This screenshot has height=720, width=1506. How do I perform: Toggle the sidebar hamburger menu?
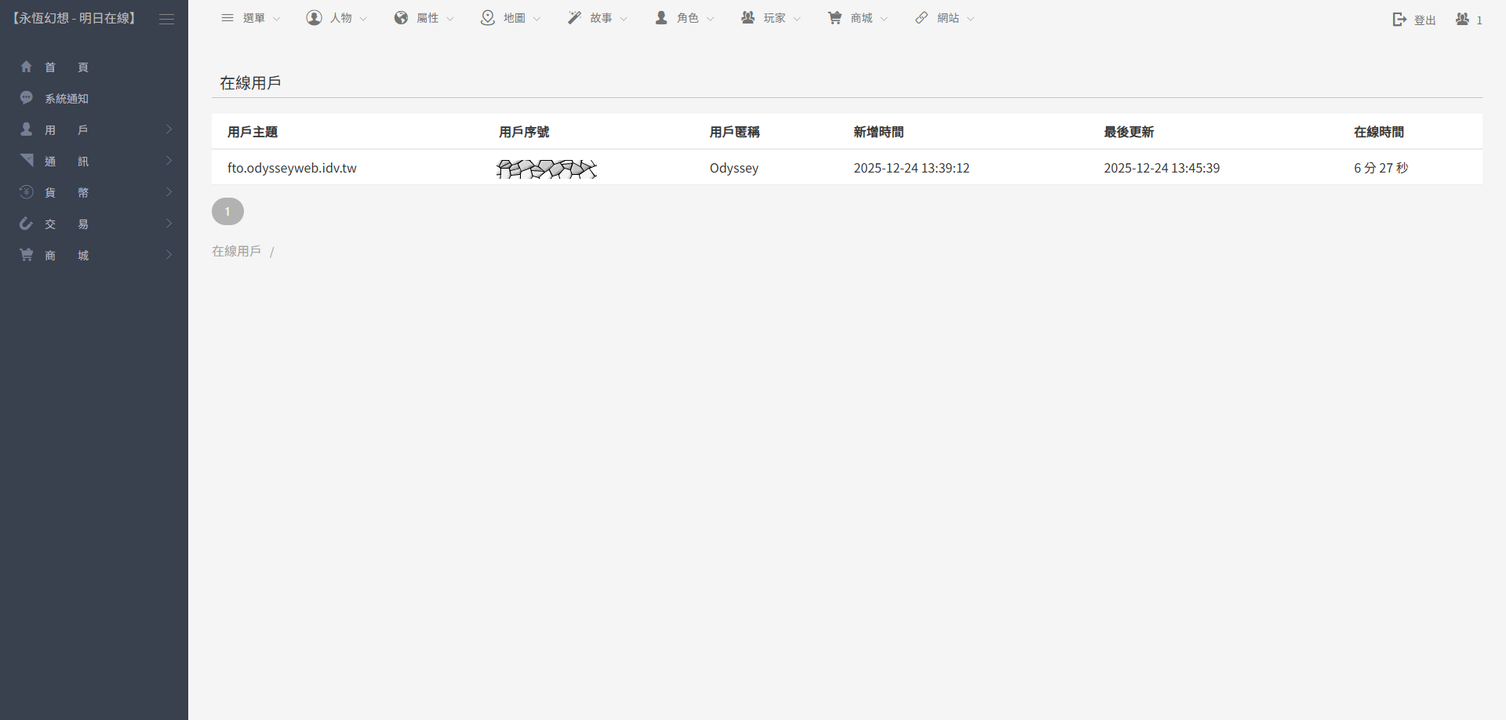click(167, 19)
